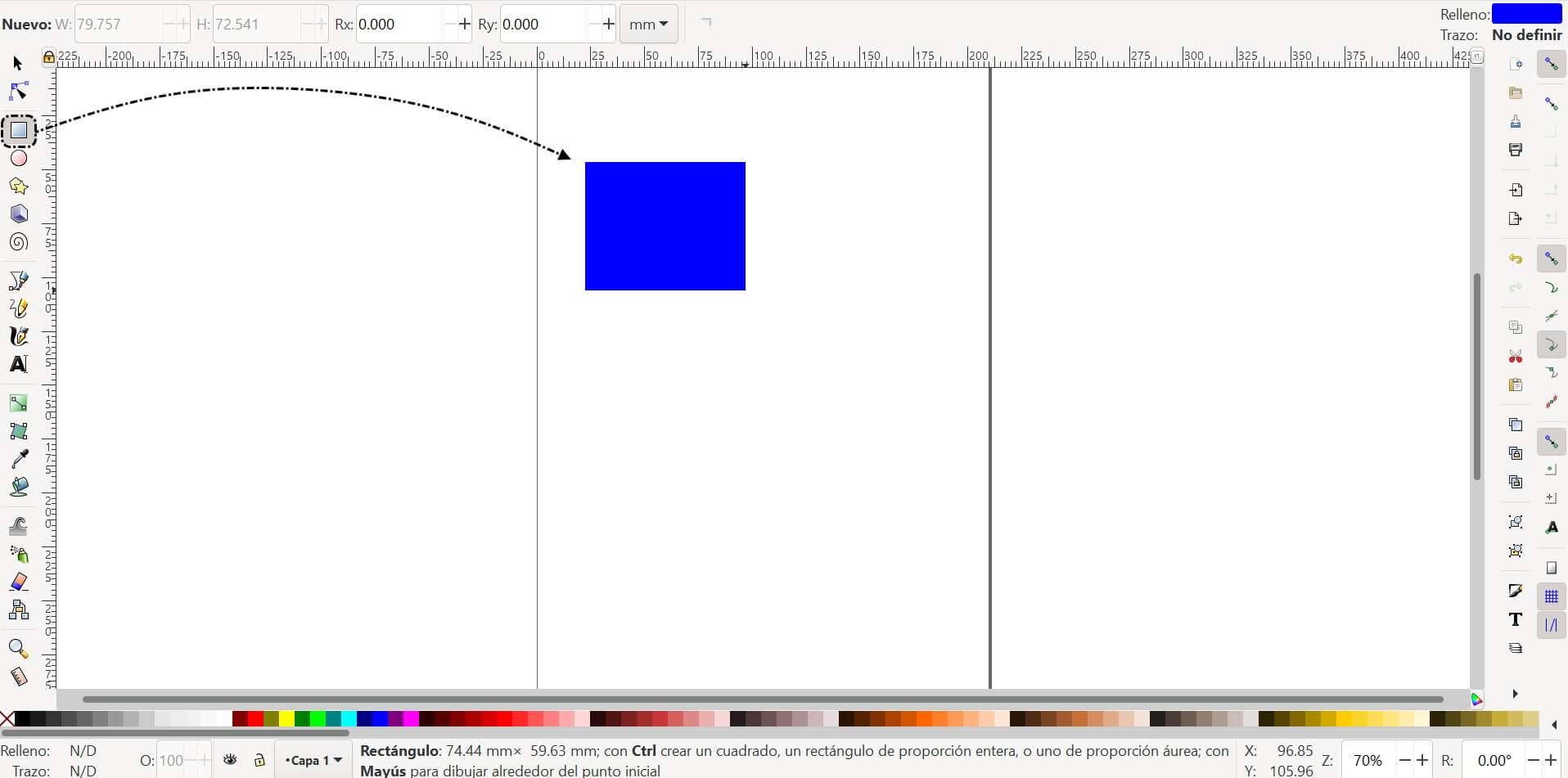Select the Spiral tool

point(18,242)
